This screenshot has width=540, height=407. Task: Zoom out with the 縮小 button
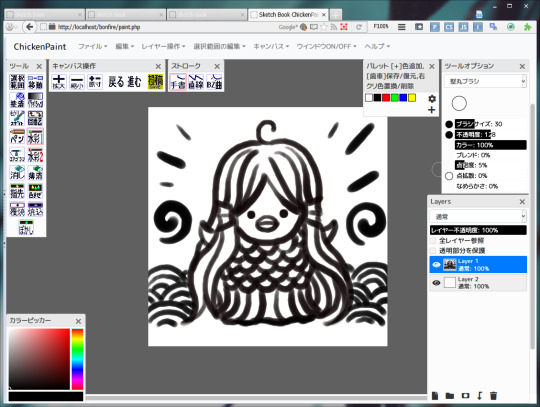coord(77,82)
